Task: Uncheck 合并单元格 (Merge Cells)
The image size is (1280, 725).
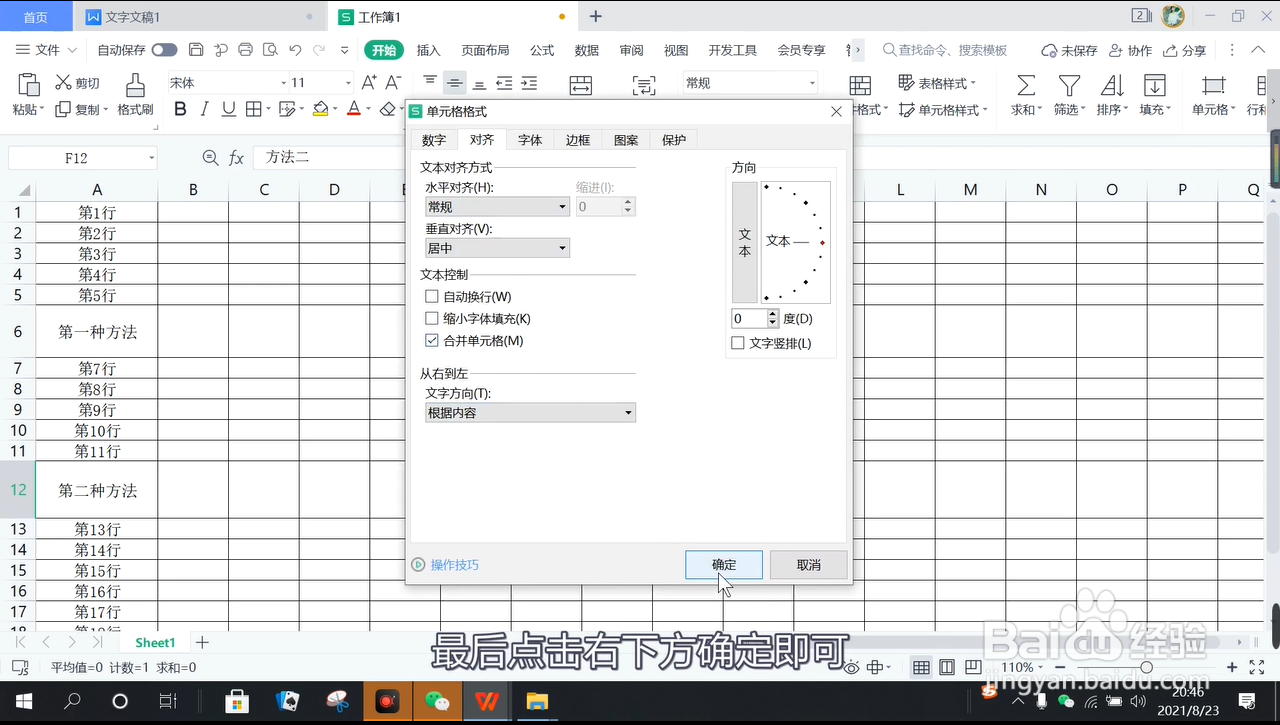Action: point(432,340)
